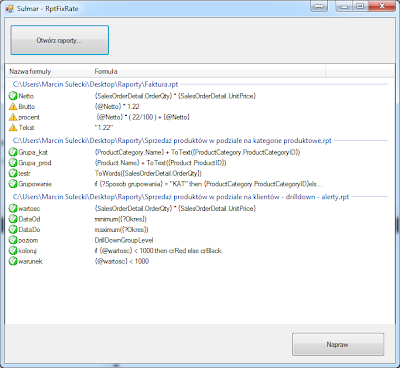Select the procent formula row name
The image size is (400, 368).
click(29, 117)
